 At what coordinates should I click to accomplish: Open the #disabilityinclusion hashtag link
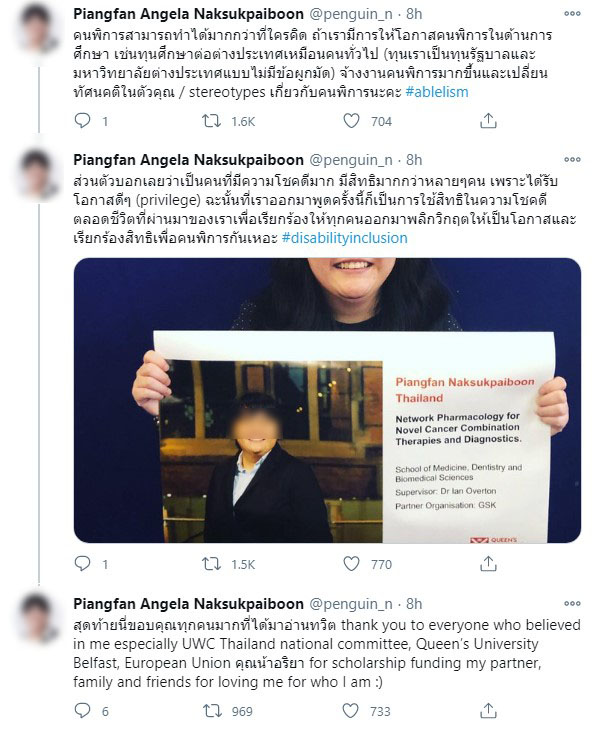point(345,238)
